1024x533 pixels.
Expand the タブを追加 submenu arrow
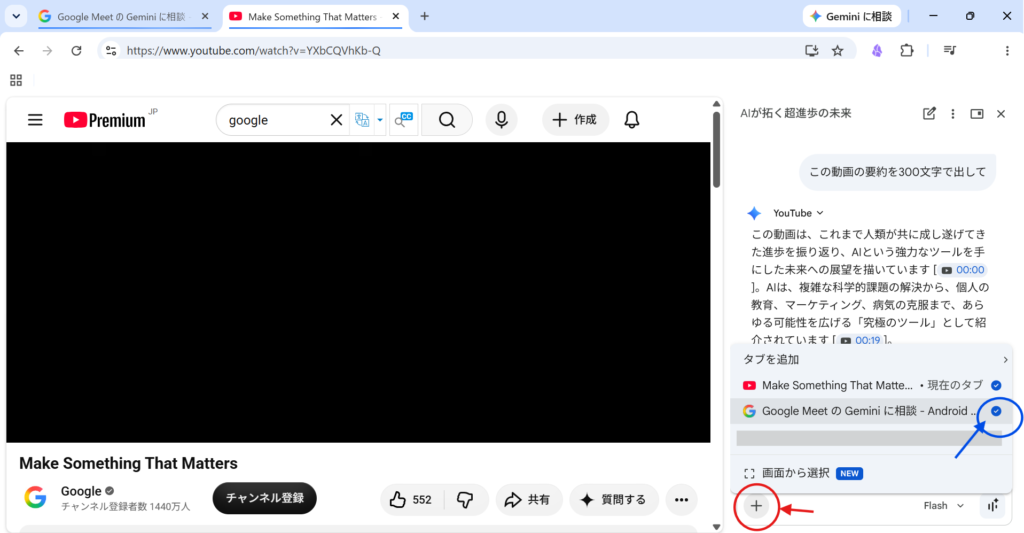pyautogui.click(x=1005, y=360)
